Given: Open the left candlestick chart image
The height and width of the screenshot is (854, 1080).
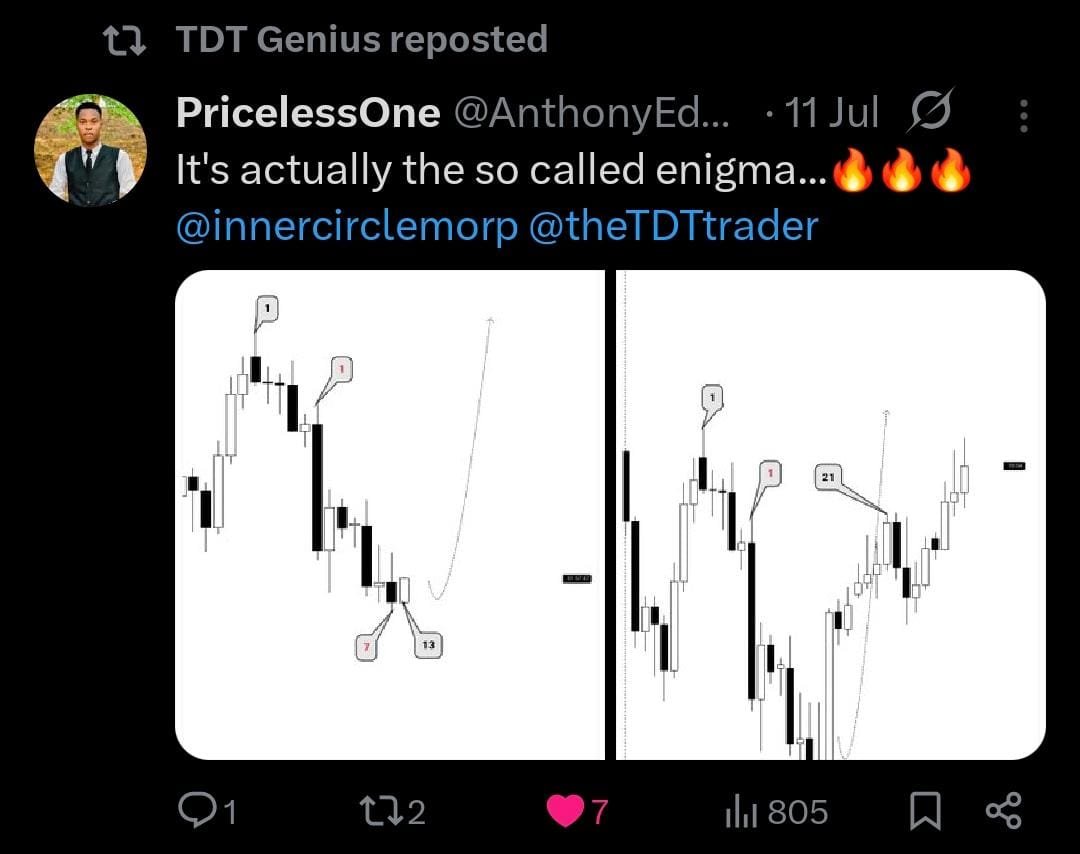Looking at the screenshot, I should click(389, 514).
